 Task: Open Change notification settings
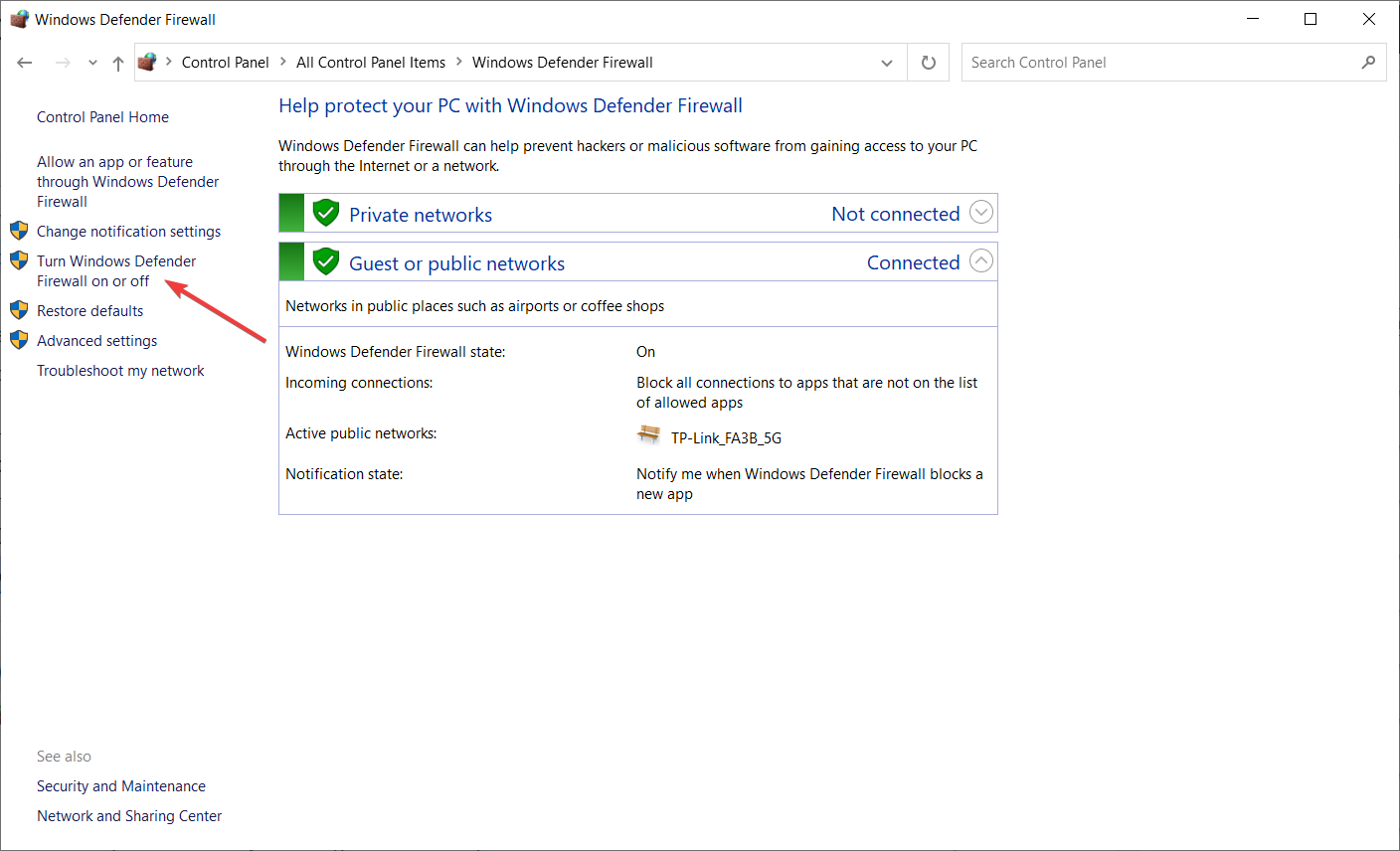[129, 232]
